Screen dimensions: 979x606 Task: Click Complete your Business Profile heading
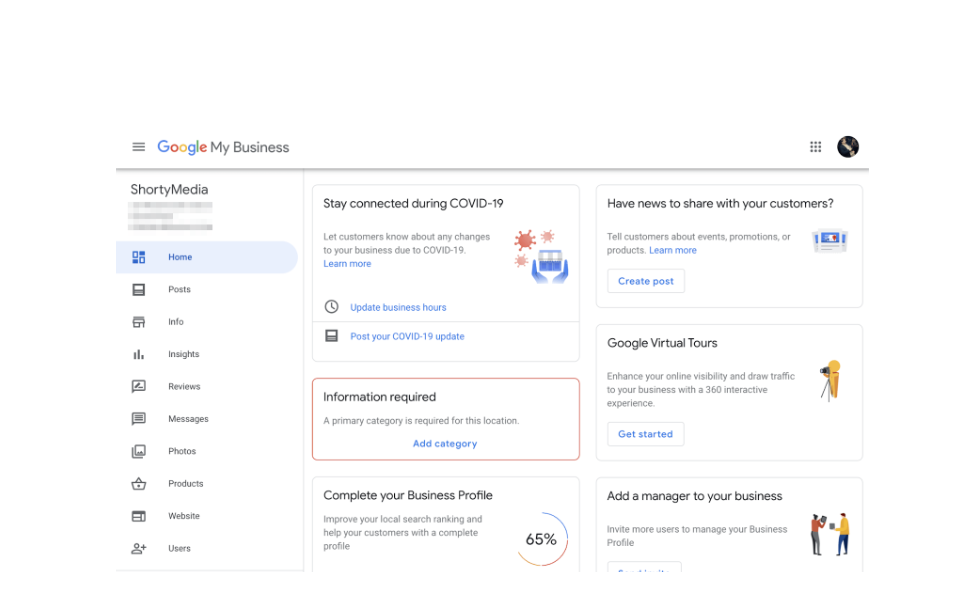[x=408, y=496]
